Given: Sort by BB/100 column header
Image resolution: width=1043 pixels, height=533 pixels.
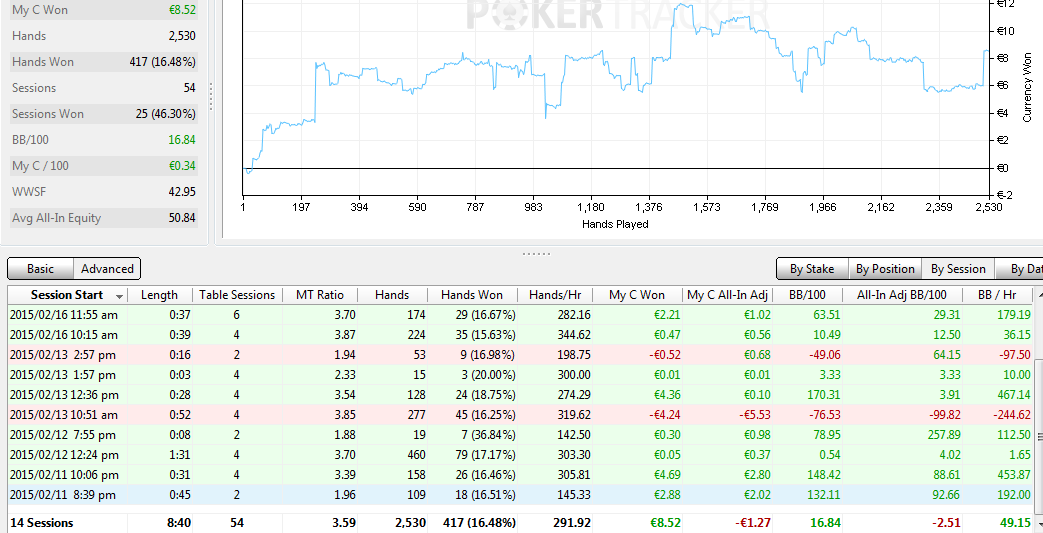Looking at the screenshot, I should coord(807,295).
